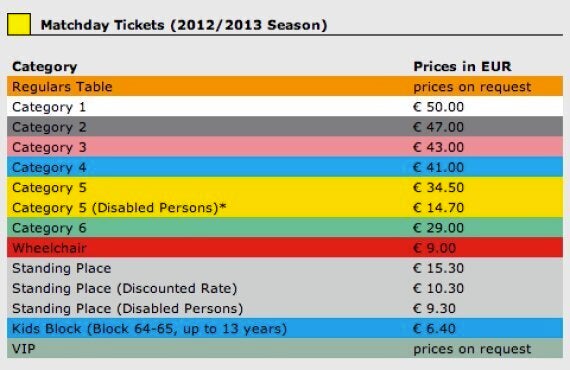The image size is (570, 370).
Task: Select the Kids Block (Block 64-65) row
Action: coord(285,328)
